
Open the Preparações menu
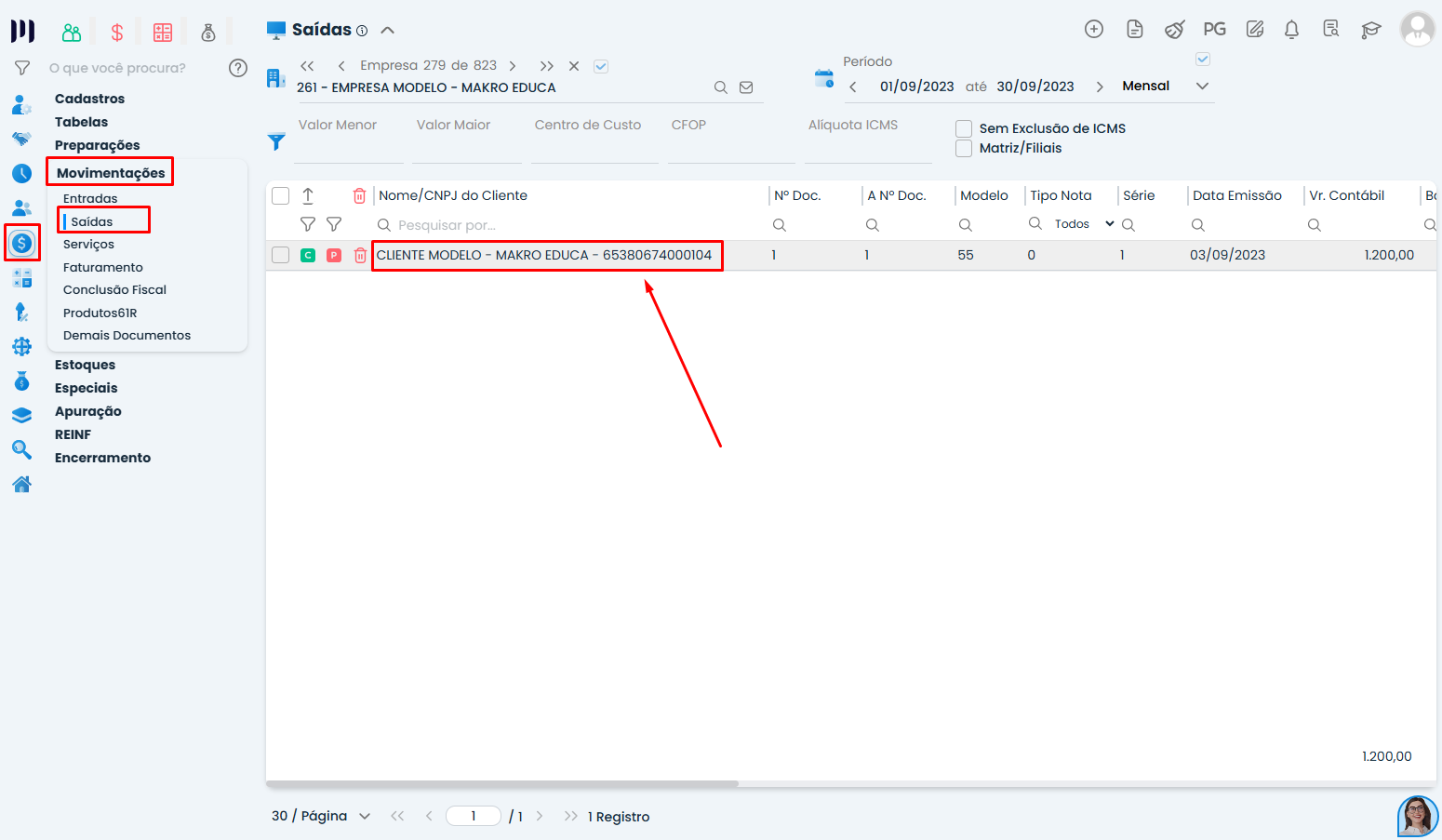click(x=97, y=145)
